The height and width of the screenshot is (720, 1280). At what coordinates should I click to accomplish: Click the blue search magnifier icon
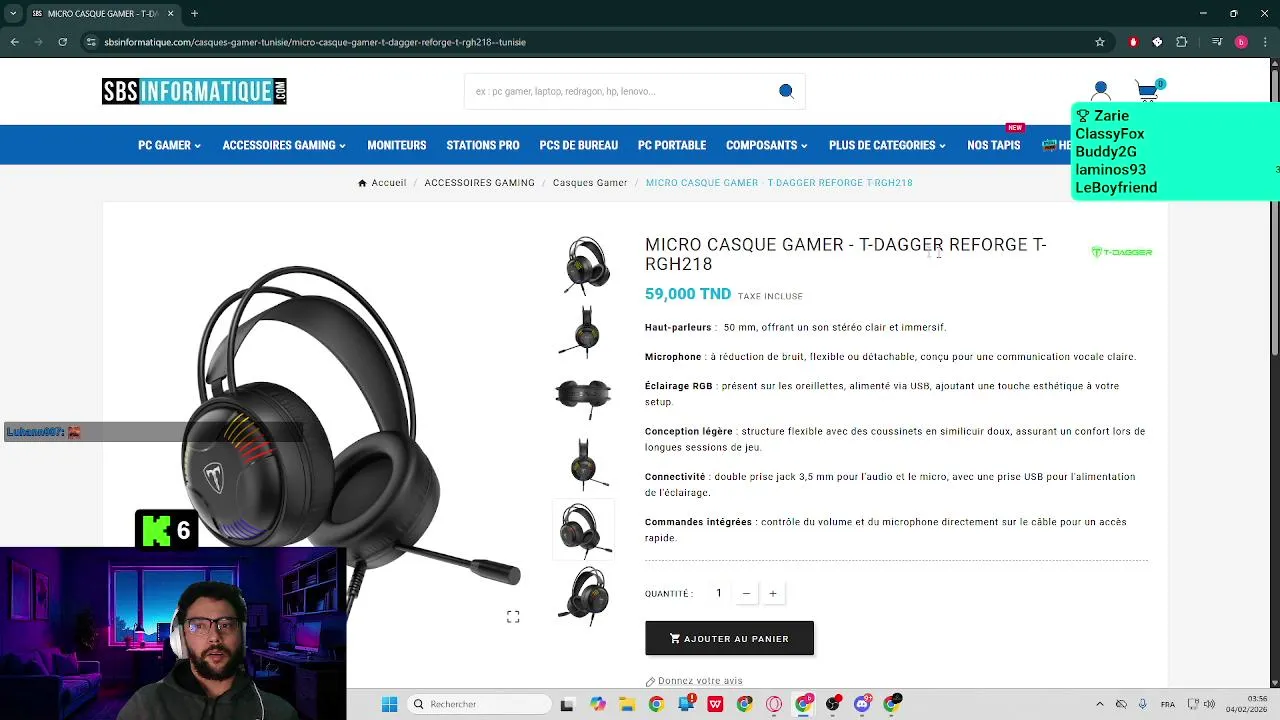point(786,91)
